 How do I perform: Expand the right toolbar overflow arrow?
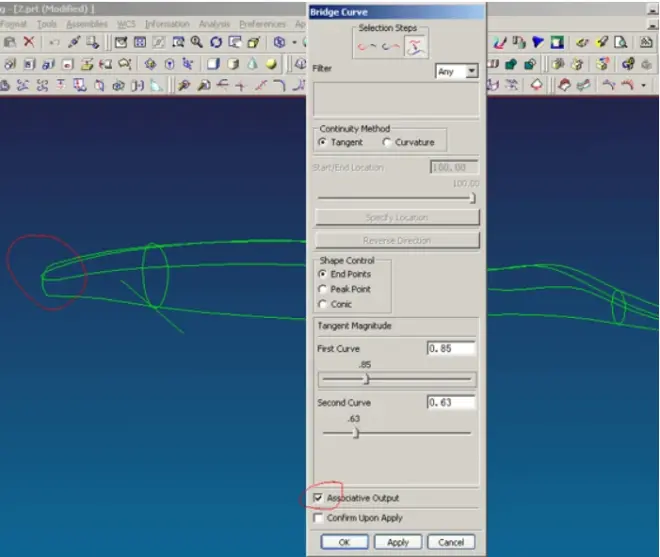[x=644, y=85]
